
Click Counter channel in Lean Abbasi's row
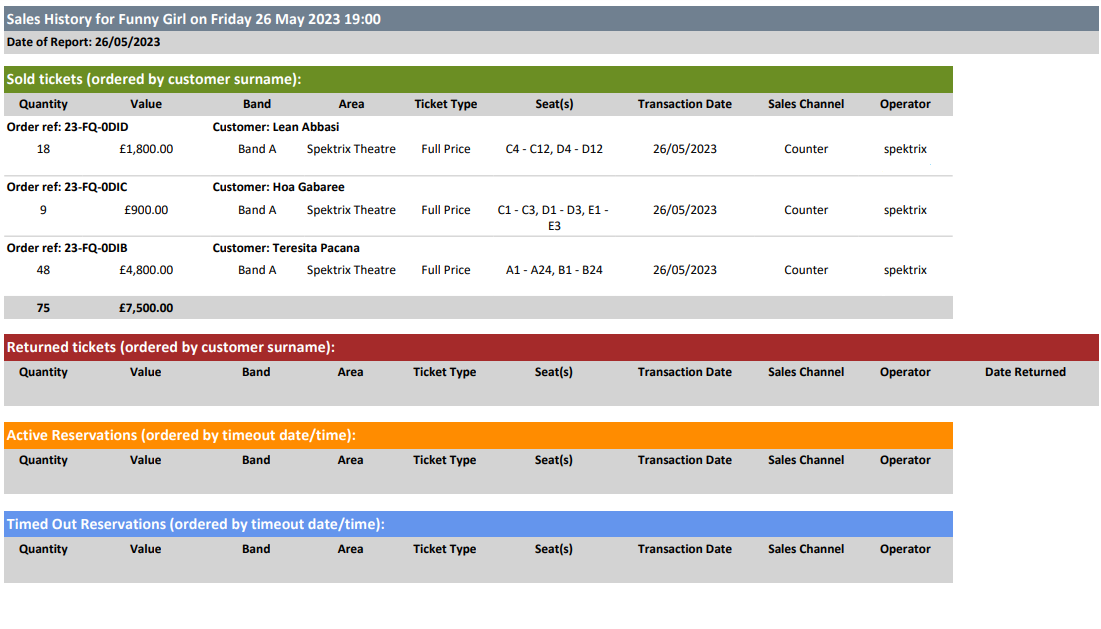pos(806,149)
